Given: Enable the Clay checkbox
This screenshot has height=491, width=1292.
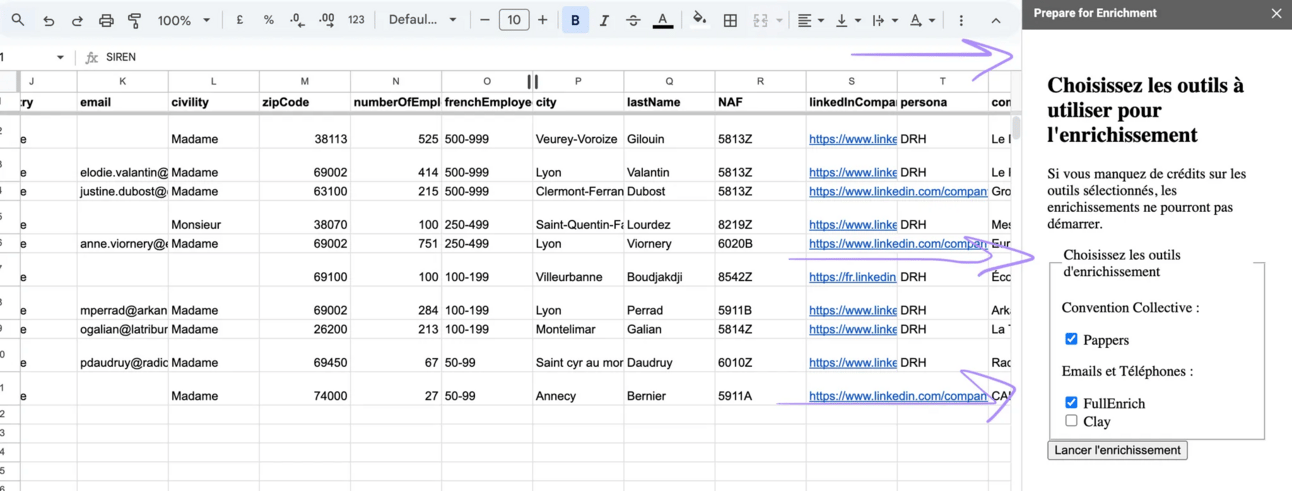Looking at the screenshot, I should pos(1071,421).
